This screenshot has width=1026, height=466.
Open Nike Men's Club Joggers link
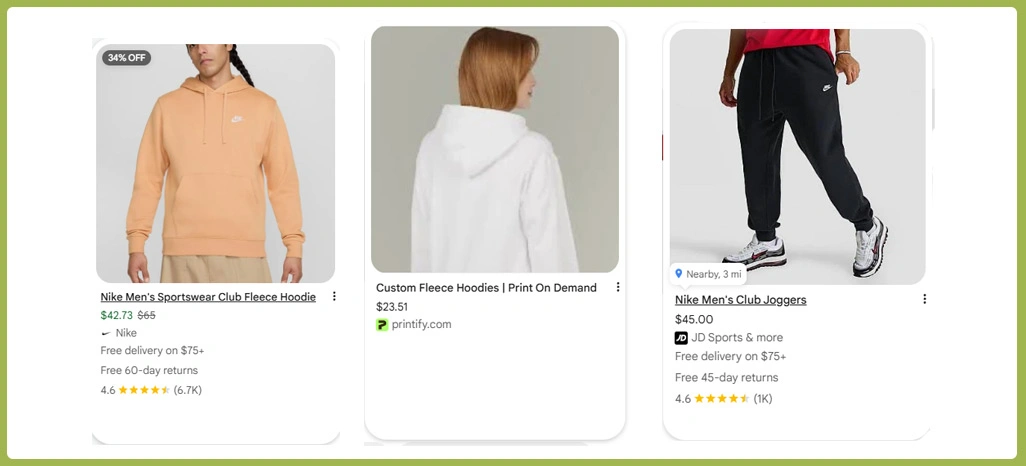click(x=740, y=300)
